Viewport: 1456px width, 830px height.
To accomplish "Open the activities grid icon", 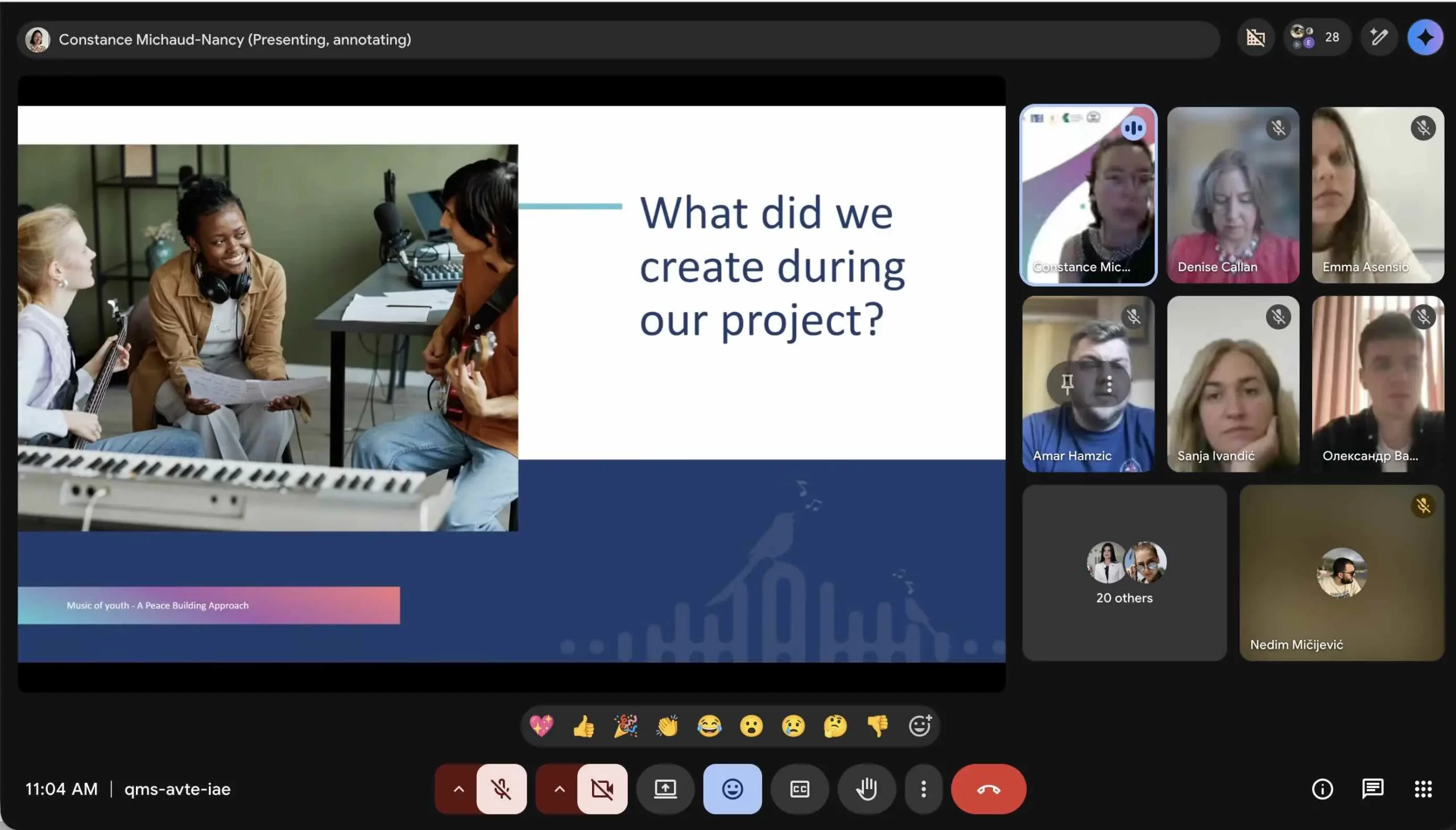I will (x=1423, y=789).
